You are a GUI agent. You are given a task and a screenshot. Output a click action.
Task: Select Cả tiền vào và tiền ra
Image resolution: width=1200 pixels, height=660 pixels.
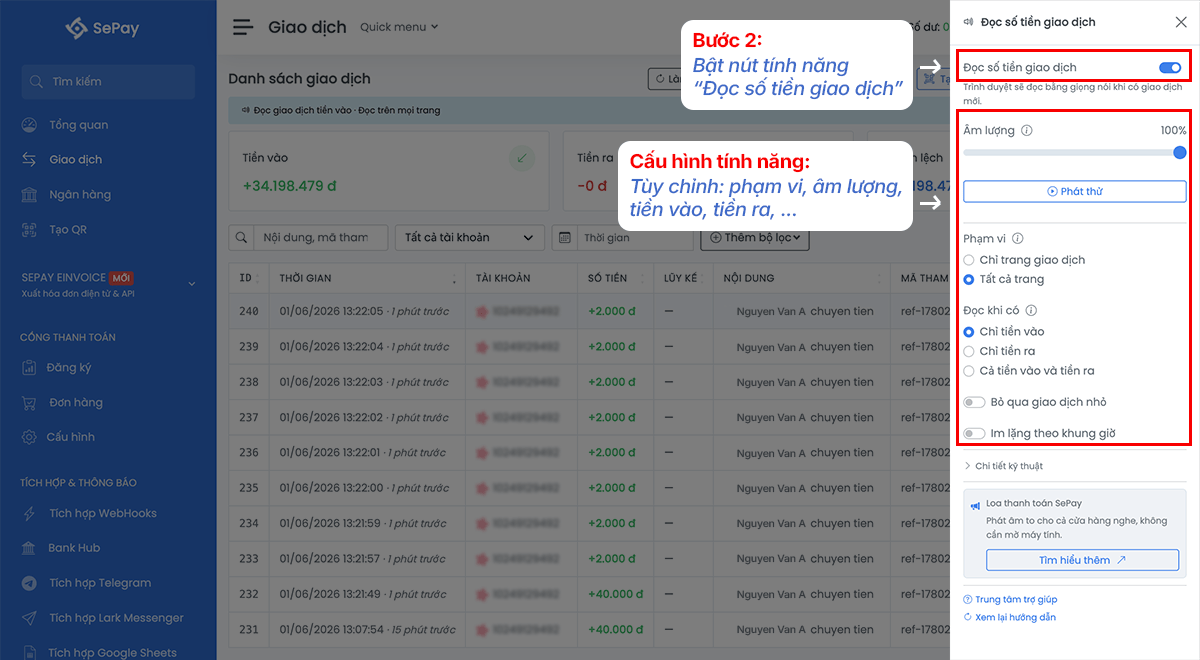tap(968, 371)
